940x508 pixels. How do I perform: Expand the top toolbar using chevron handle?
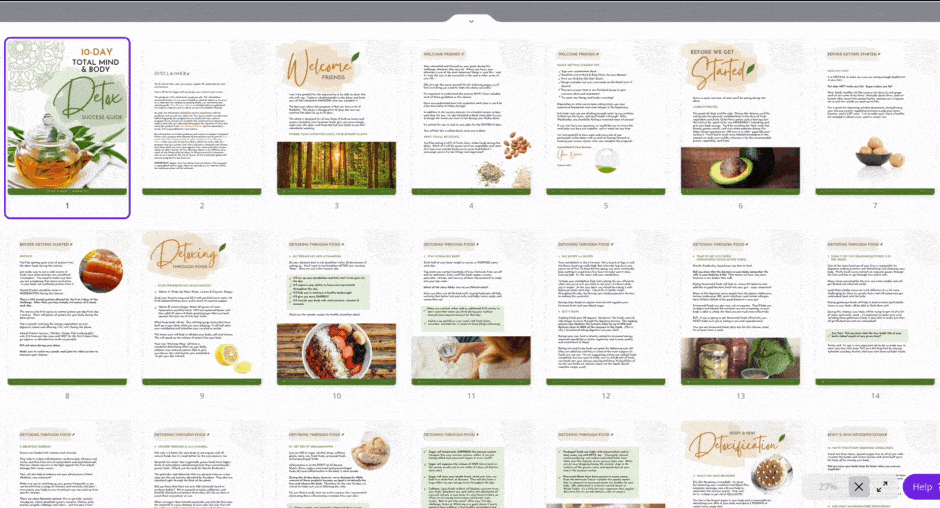(x=470, y=19)
